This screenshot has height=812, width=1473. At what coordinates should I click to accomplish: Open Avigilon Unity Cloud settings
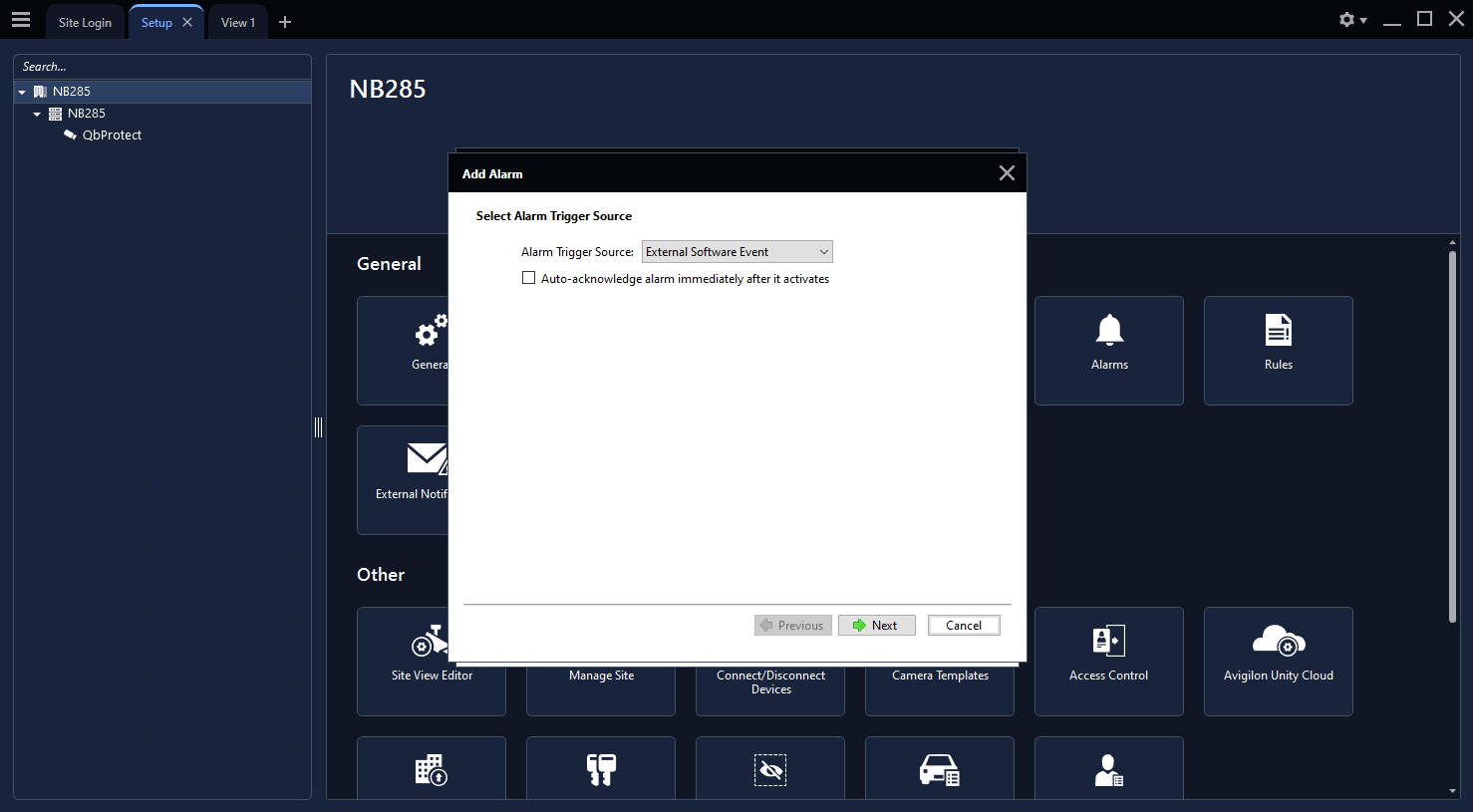click(x=1278, y=661)
